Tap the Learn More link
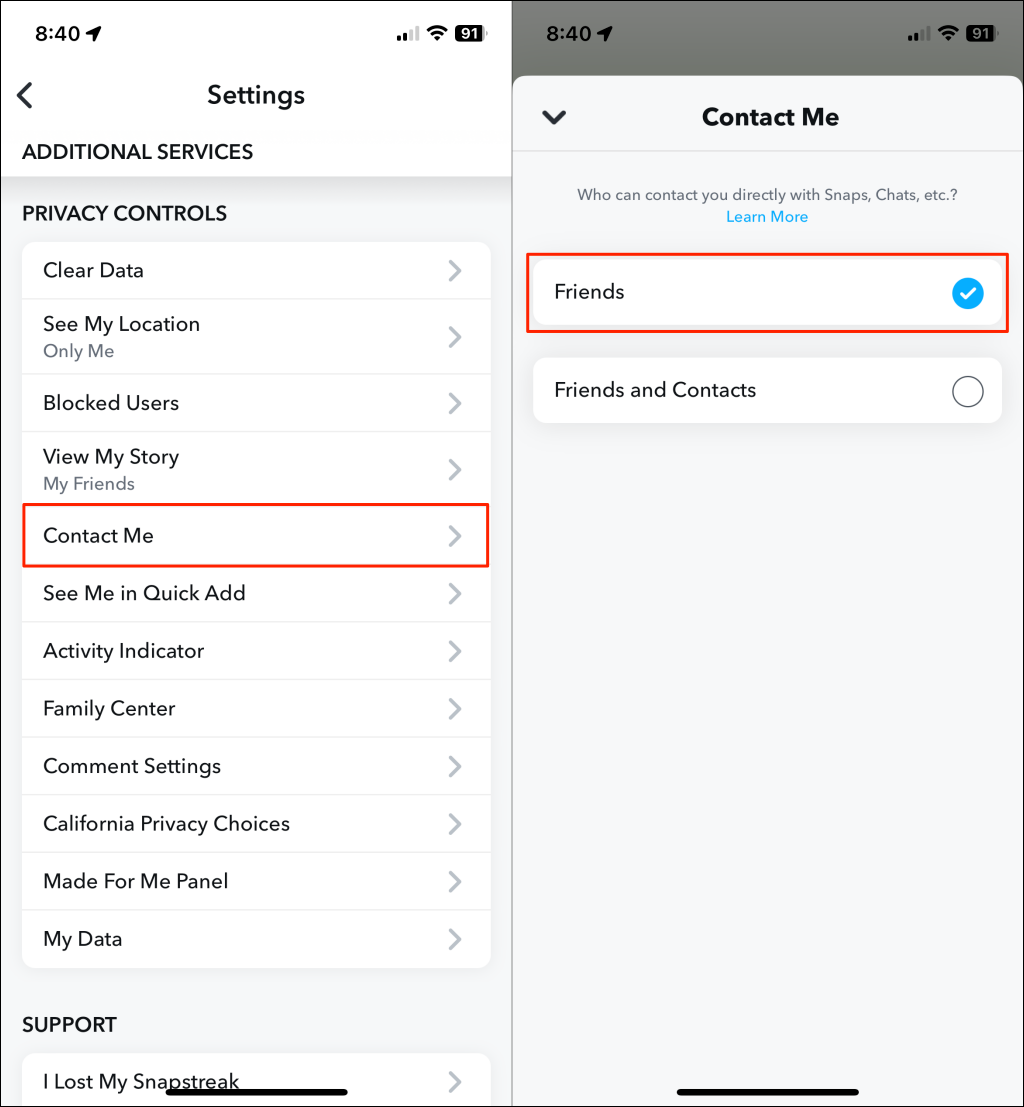The height and width of the screenshot is (1107, 1024). point(767,217)
